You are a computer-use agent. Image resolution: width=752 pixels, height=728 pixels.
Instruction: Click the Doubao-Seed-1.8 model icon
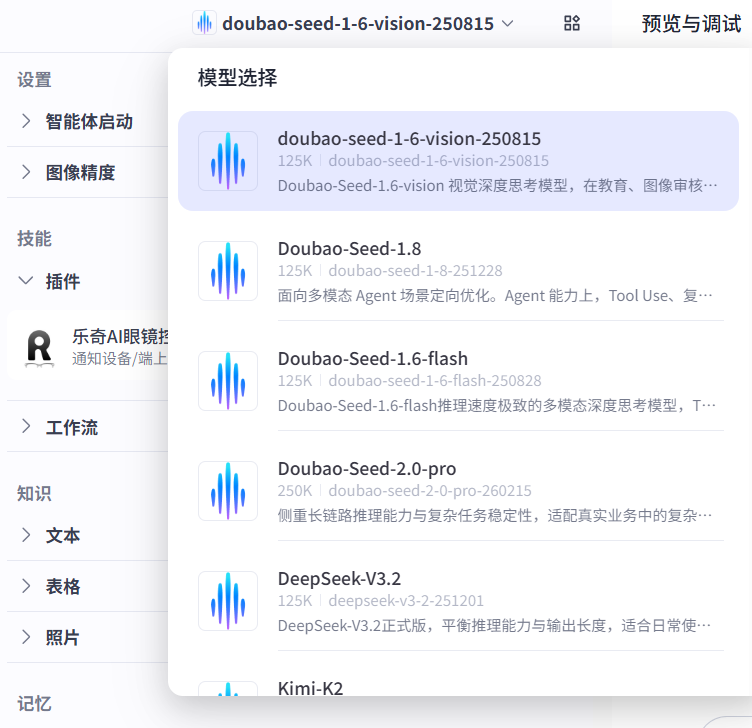click(228, 271)
